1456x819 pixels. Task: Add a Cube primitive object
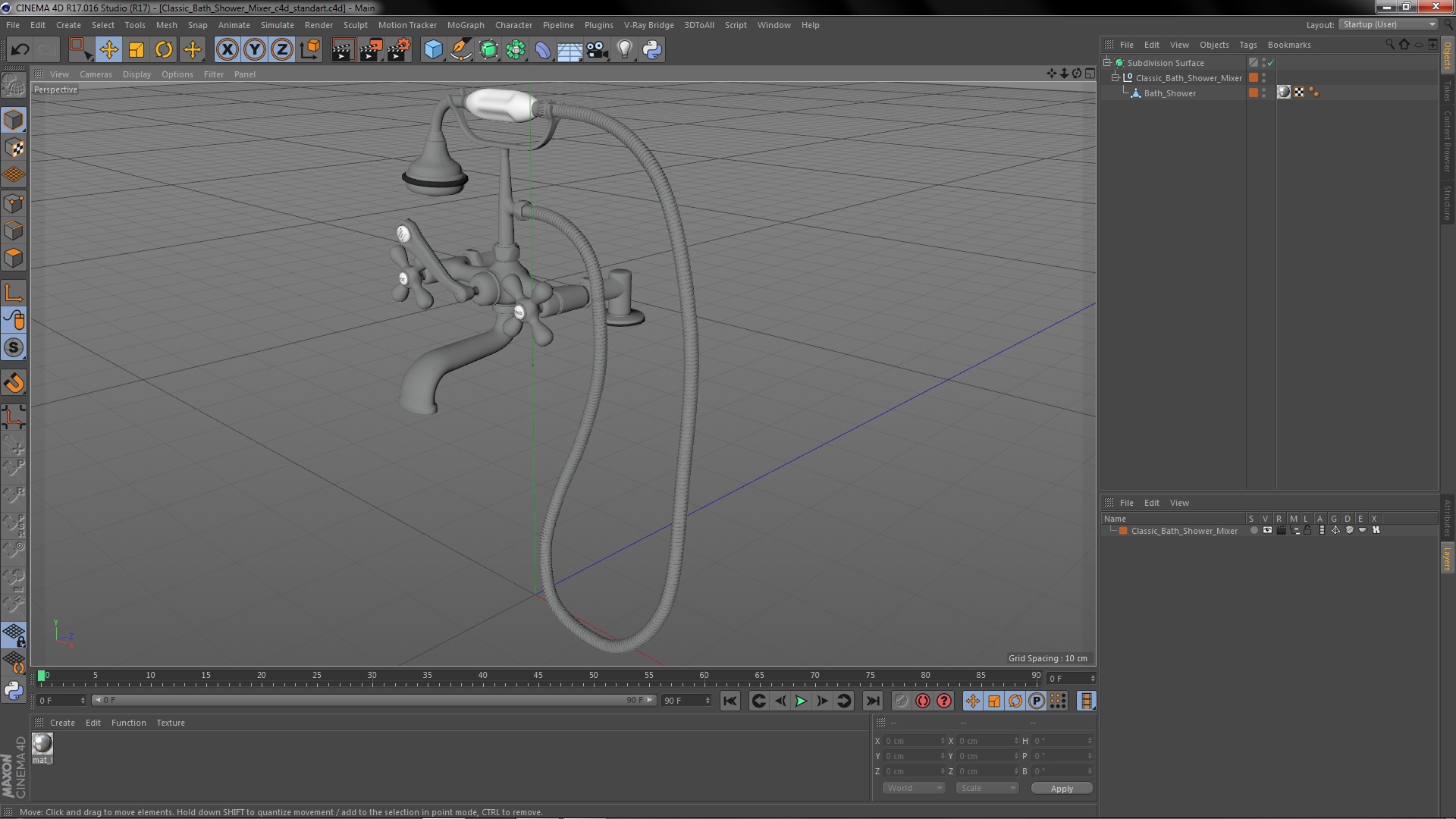pos(433,50)
